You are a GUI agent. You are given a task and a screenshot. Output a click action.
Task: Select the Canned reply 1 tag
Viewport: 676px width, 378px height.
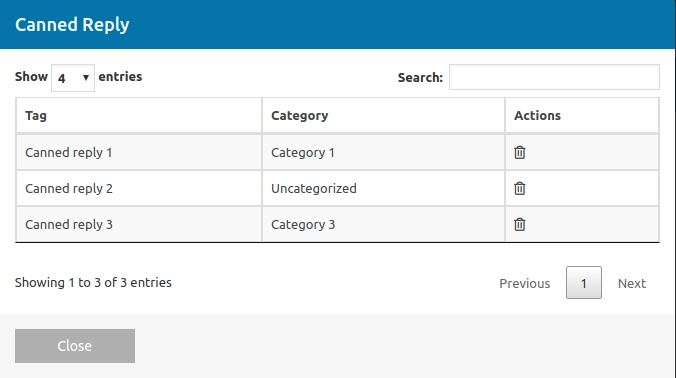tap(69, 153)
